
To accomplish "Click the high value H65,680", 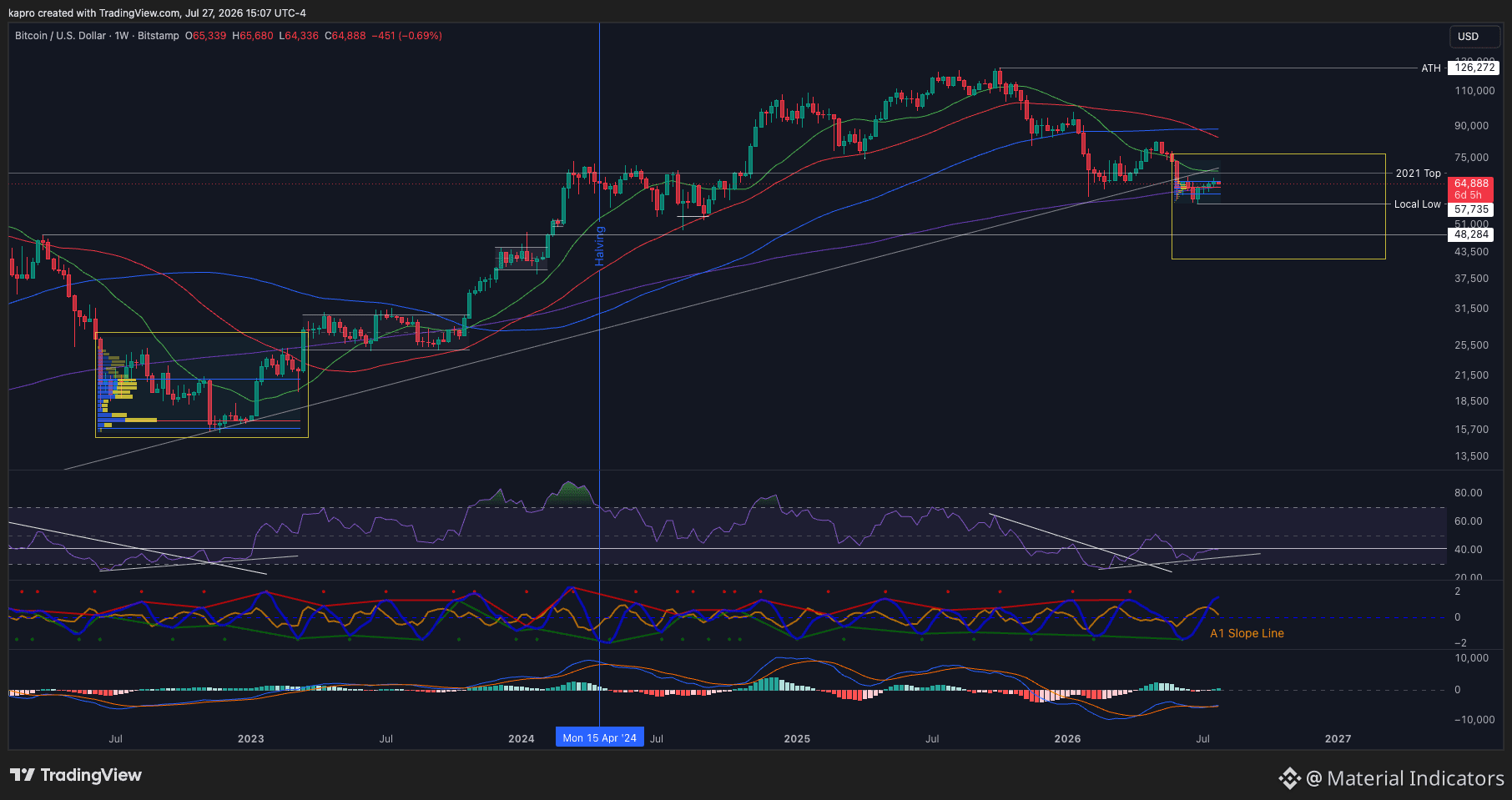I will point(253,36).
